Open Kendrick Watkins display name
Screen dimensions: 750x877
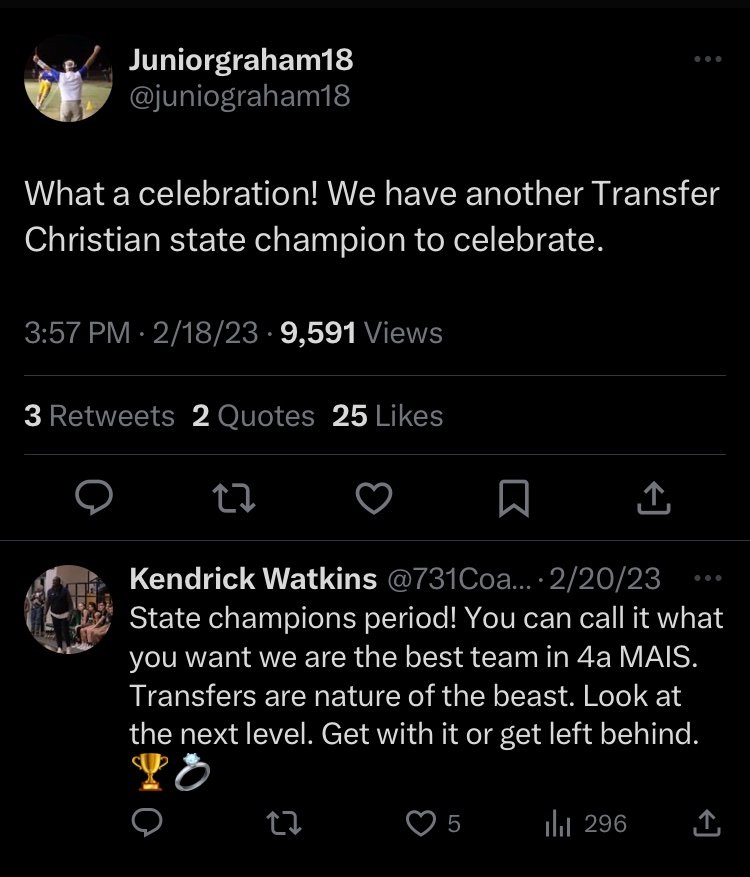pyautogui.click(x=253, y=578)
